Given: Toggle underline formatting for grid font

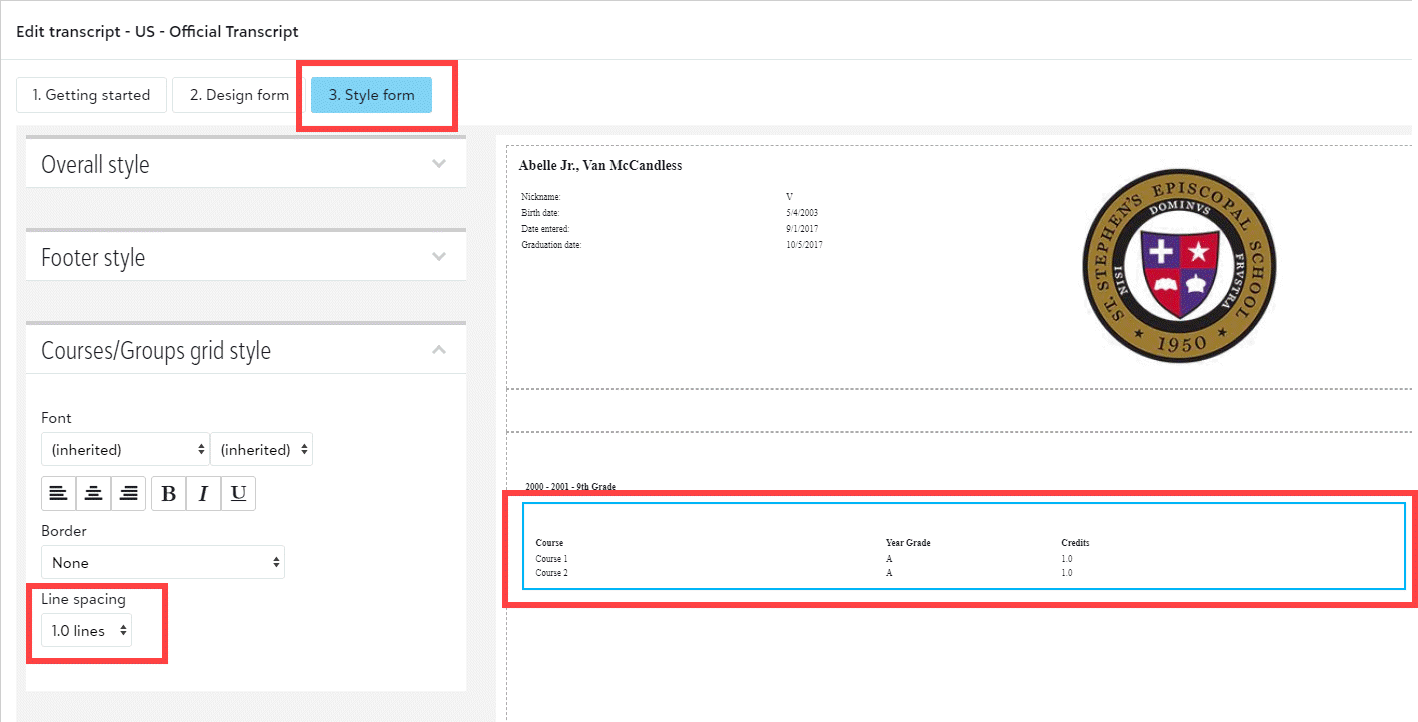Looking at the screenshot, I should click(238, 493).
